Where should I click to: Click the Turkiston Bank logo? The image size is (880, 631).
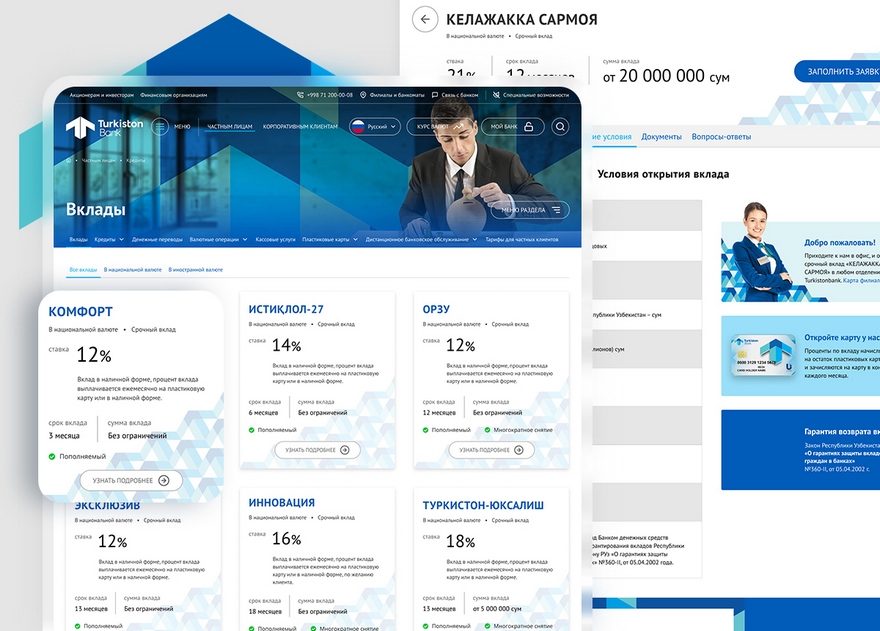(x=104, y=127)
